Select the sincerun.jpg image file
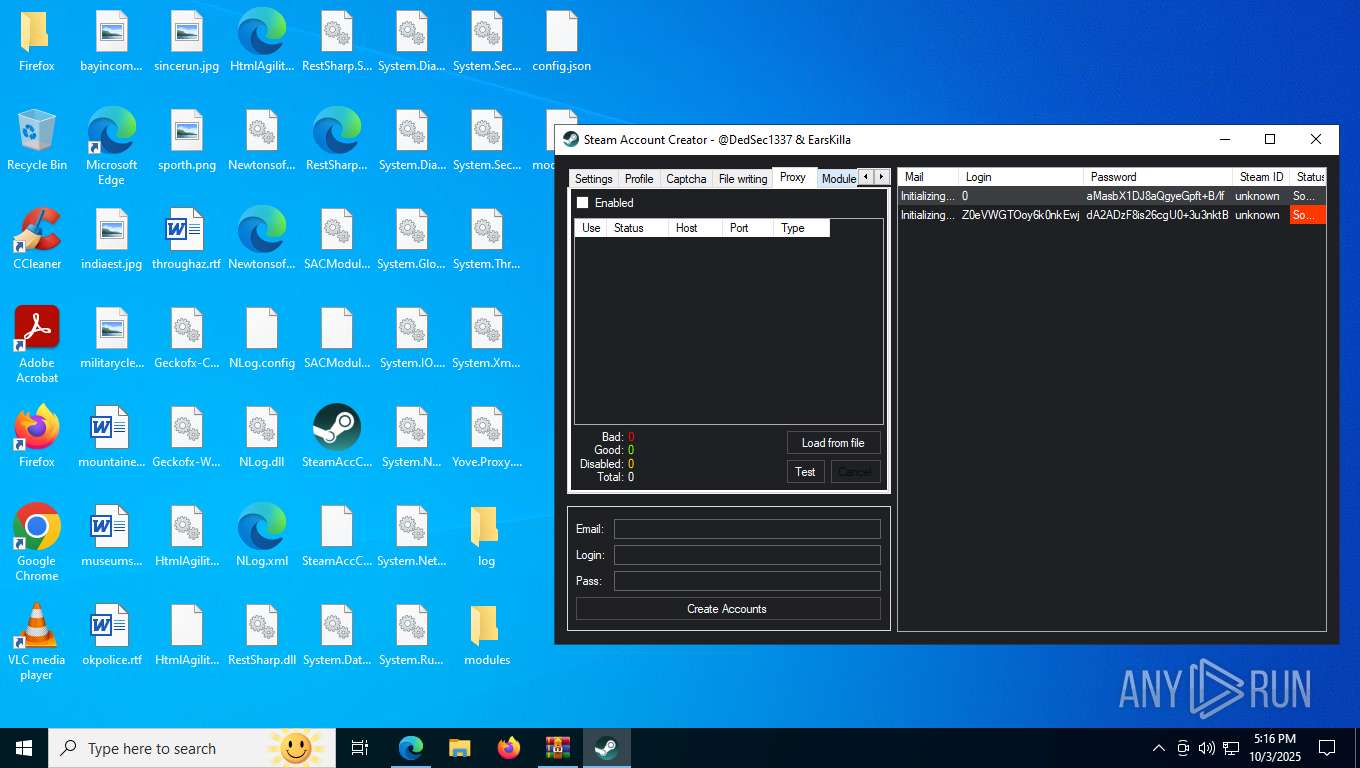Image resolution: width=1360 pixels, height=768 pixels. 187,42
